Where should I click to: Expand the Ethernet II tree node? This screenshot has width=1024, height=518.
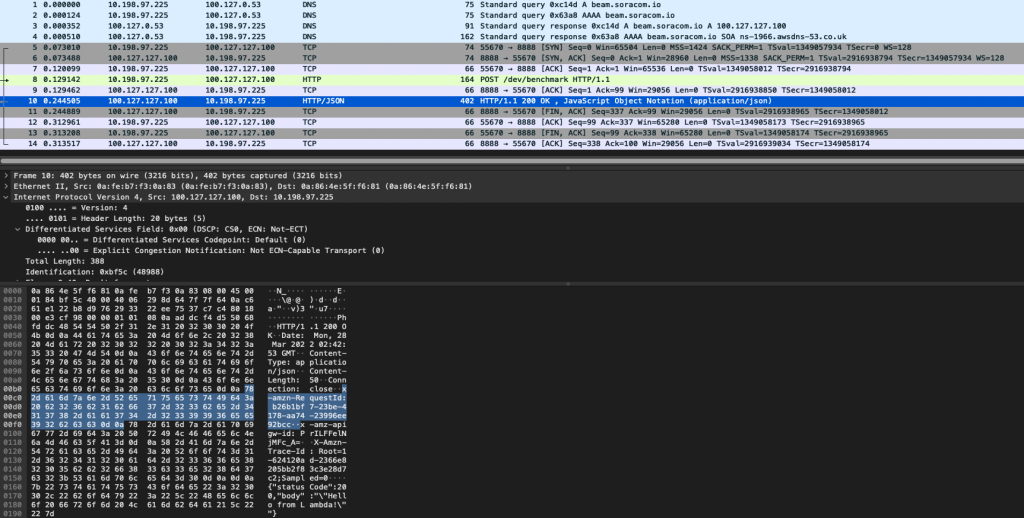[7, 186]
